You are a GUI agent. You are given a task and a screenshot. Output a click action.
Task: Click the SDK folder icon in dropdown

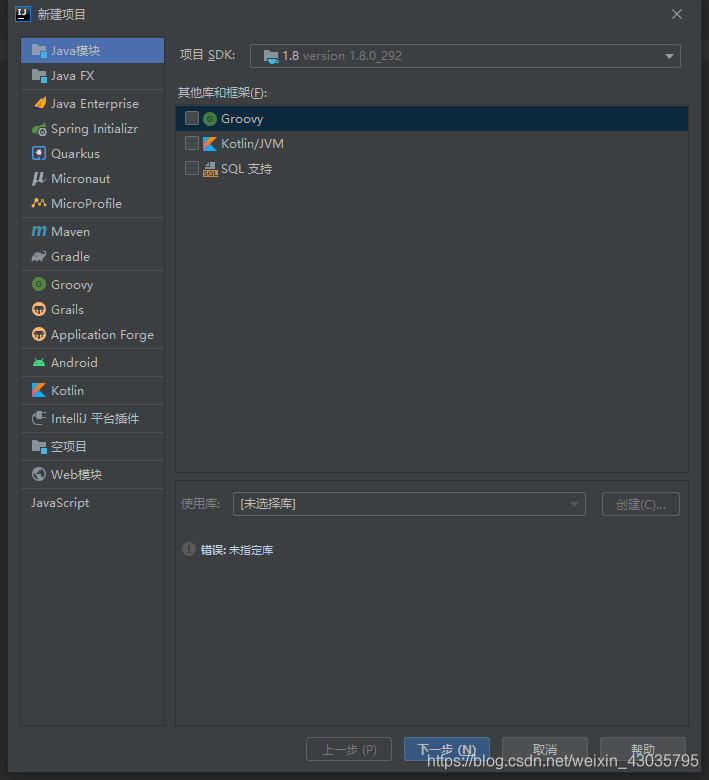pyautogui.click(x=271, y=56)
